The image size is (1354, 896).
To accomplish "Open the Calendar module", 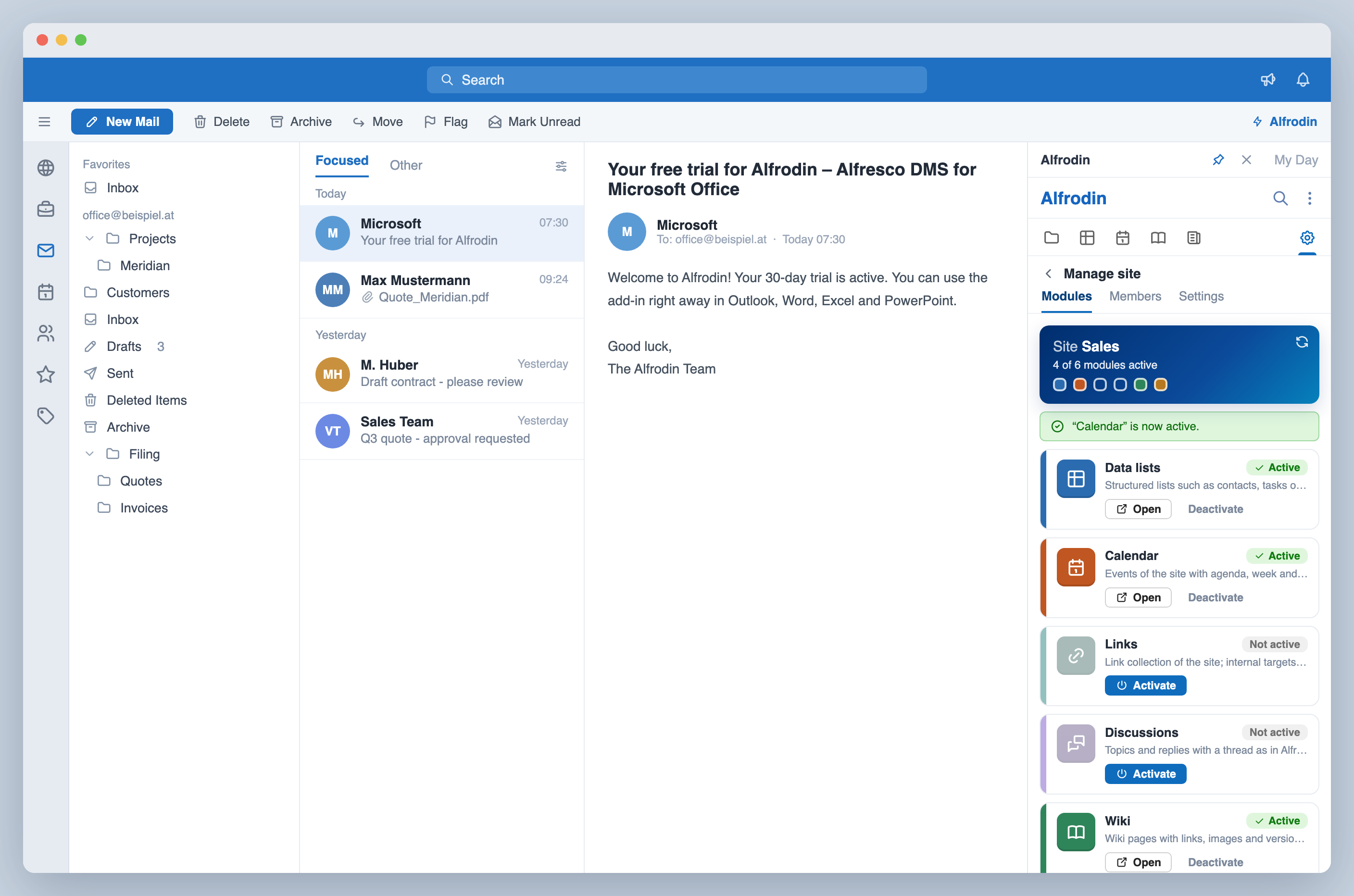I will [x=1138, y=597].
